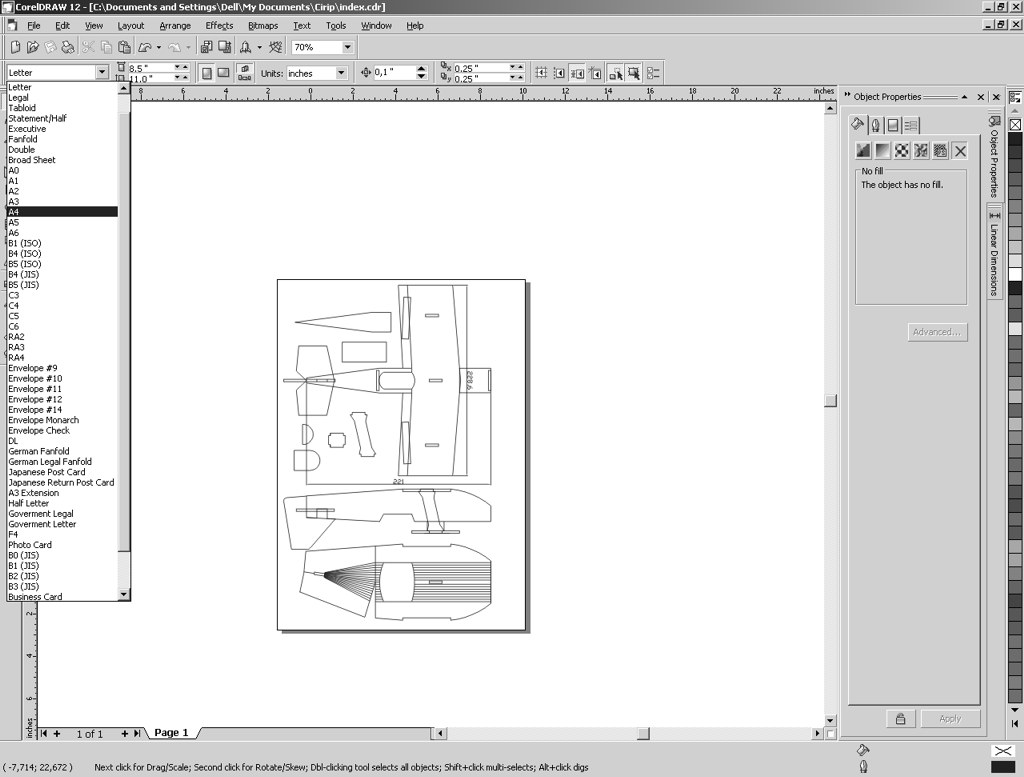Select Fountain Fill type icon
Image resolution: width=1024 pixels, height=777 pixels.
882,151
